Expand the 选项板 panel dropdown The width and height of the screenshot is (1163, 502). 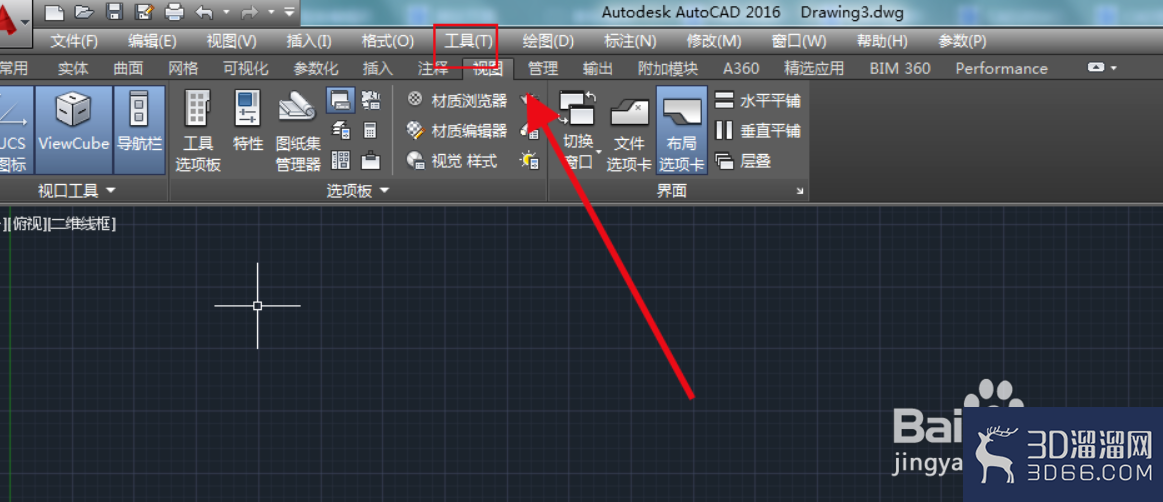(x=358, y=191)
